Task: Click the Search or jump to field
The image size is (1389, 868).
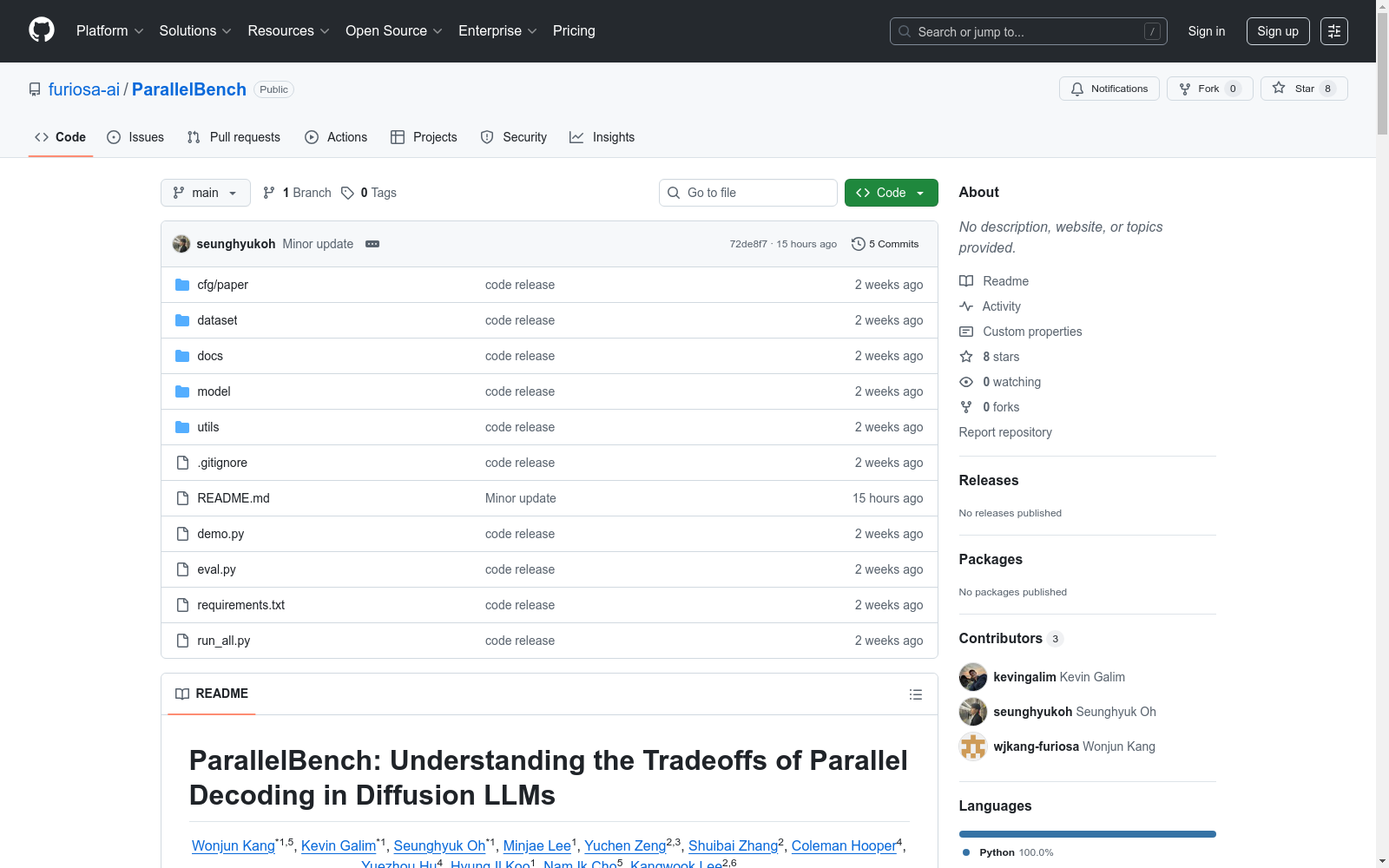Action: click(1029, 31)
